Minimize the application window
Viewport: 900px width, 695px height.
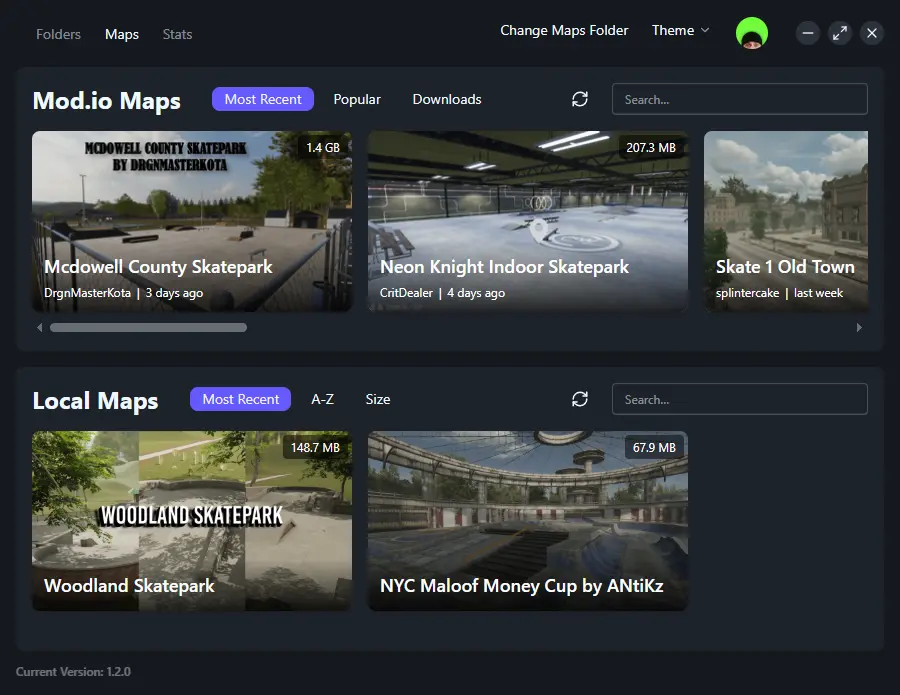[808, 33]
